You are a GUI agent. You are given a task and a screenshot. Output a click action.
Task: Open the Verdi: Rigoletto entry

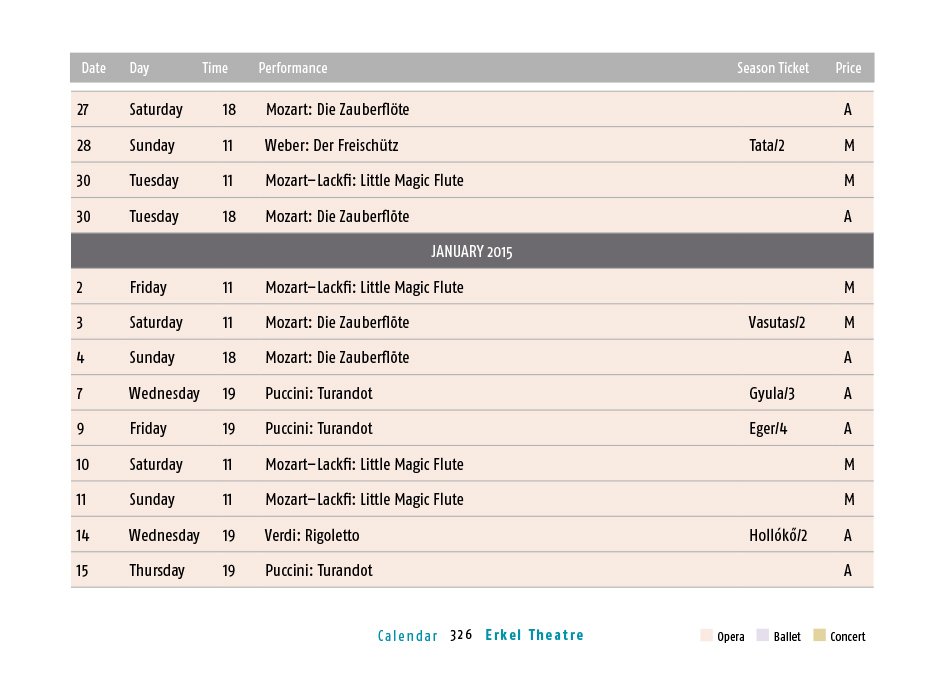[x=312, y=535]
